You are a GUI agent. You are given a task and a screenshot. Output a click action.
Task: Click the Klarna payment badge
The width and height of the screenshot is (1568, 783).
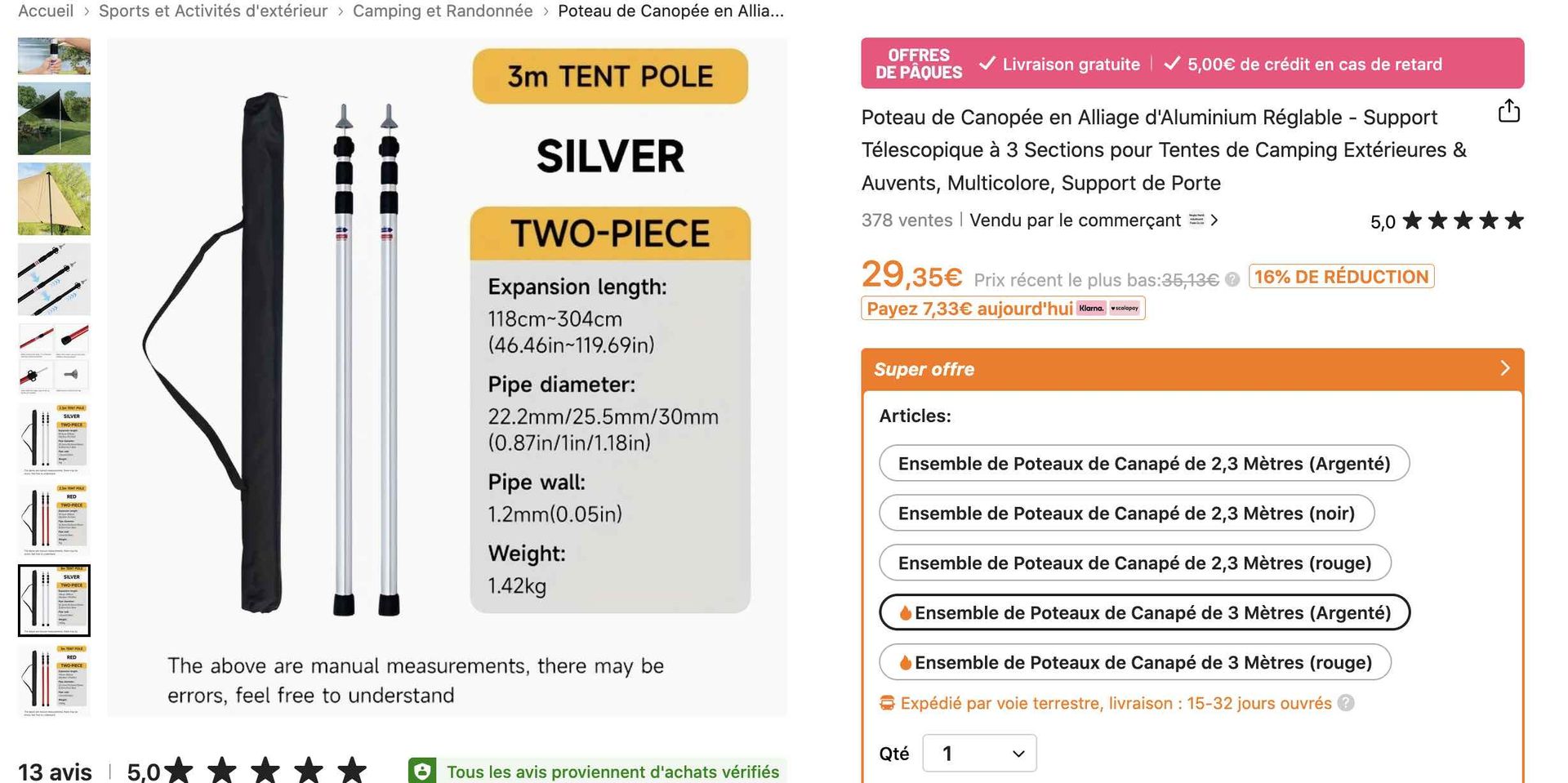[x=1091, y=308]
